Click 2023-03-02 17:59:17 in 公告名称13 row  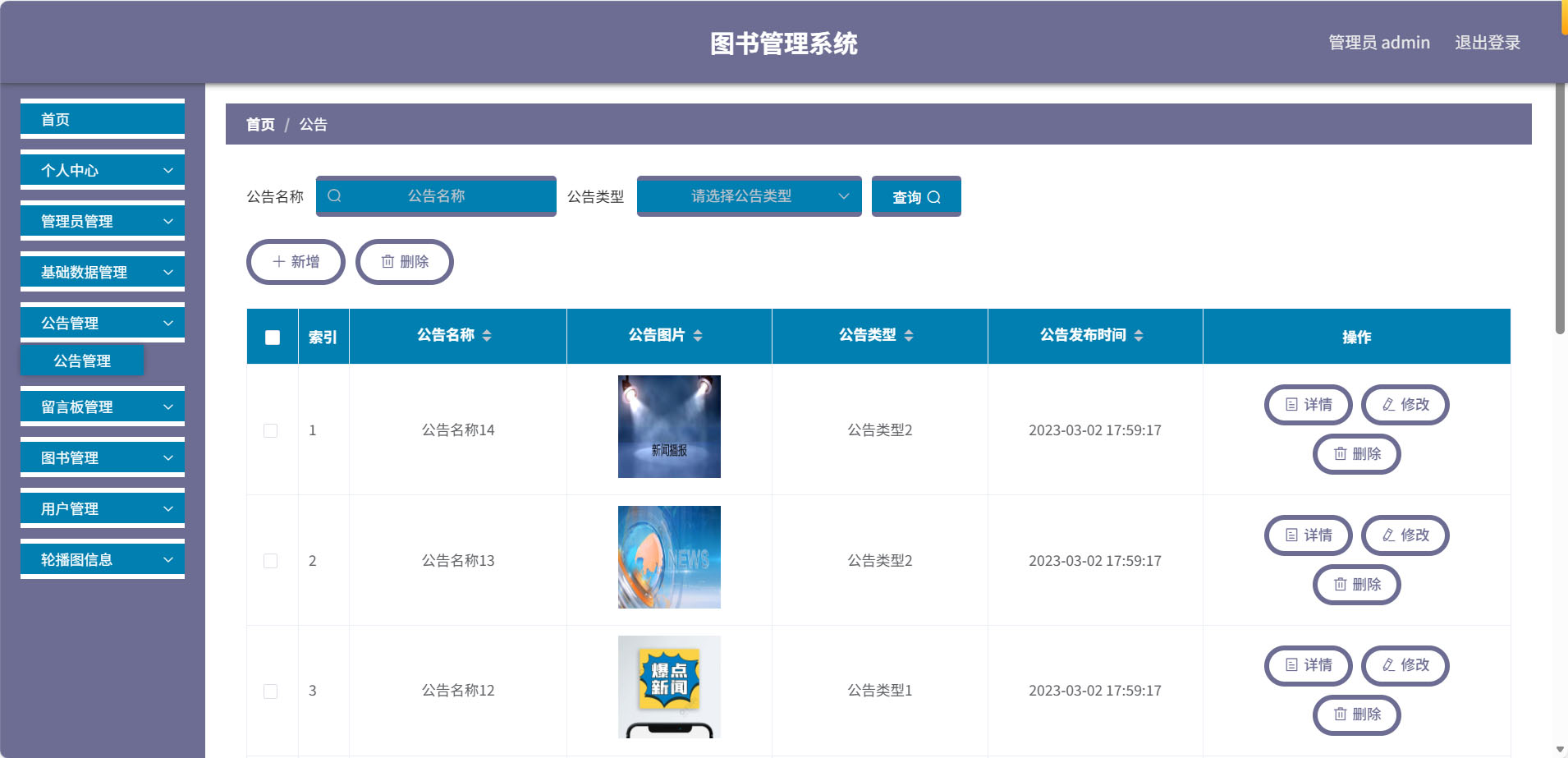coord(1095,561)
